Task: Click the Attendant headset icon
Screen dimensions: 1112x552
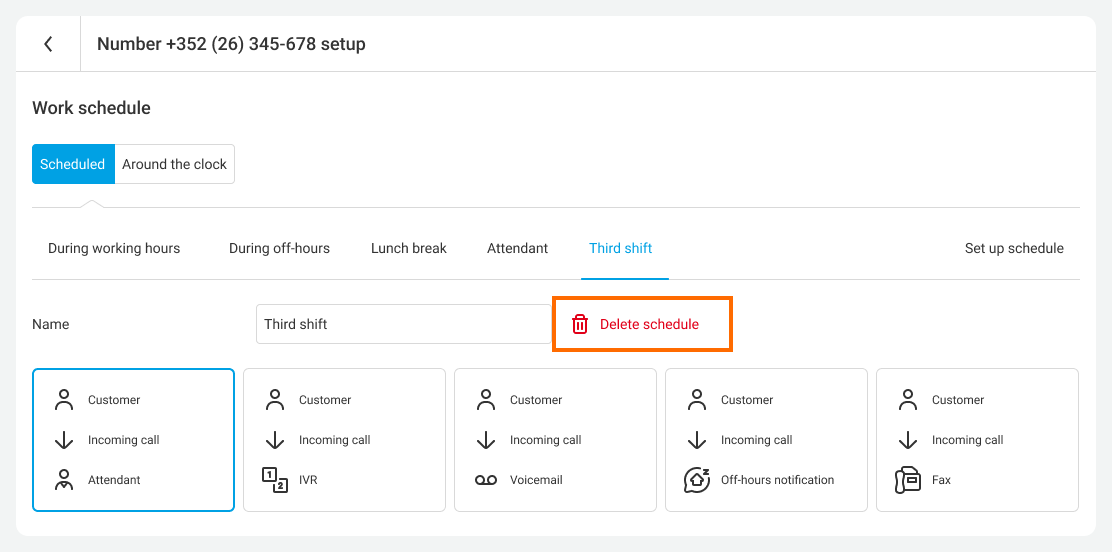Action: pos(64,480)
